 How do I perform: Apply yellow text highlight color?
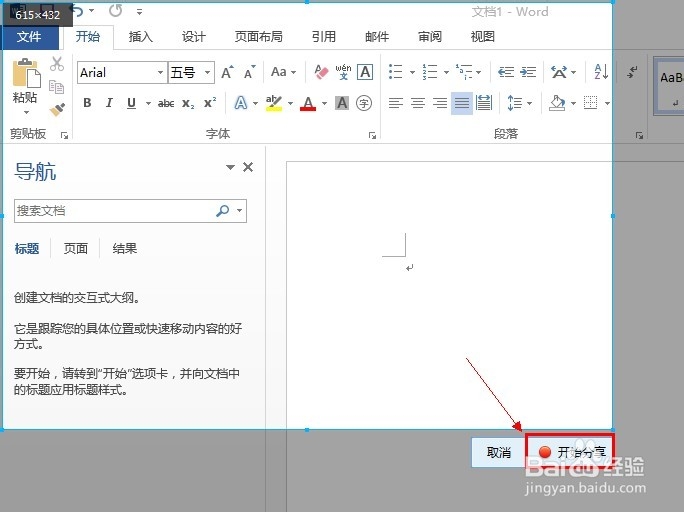[274, 103]
